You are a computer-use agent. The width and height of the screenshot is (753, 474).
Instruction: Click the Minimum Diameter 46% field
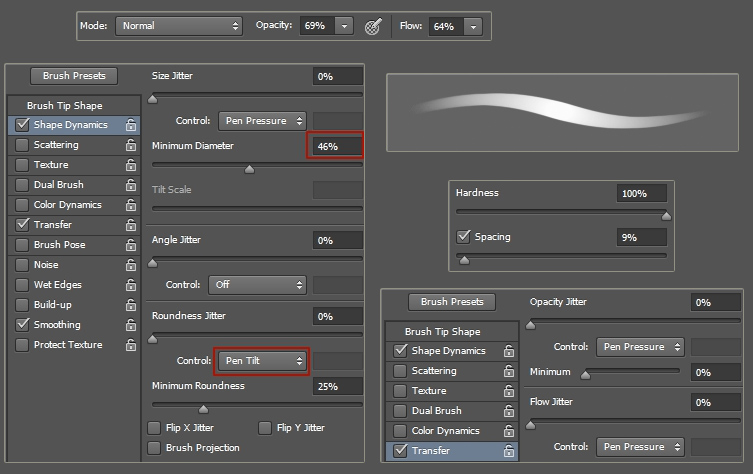tap(338, 146)
